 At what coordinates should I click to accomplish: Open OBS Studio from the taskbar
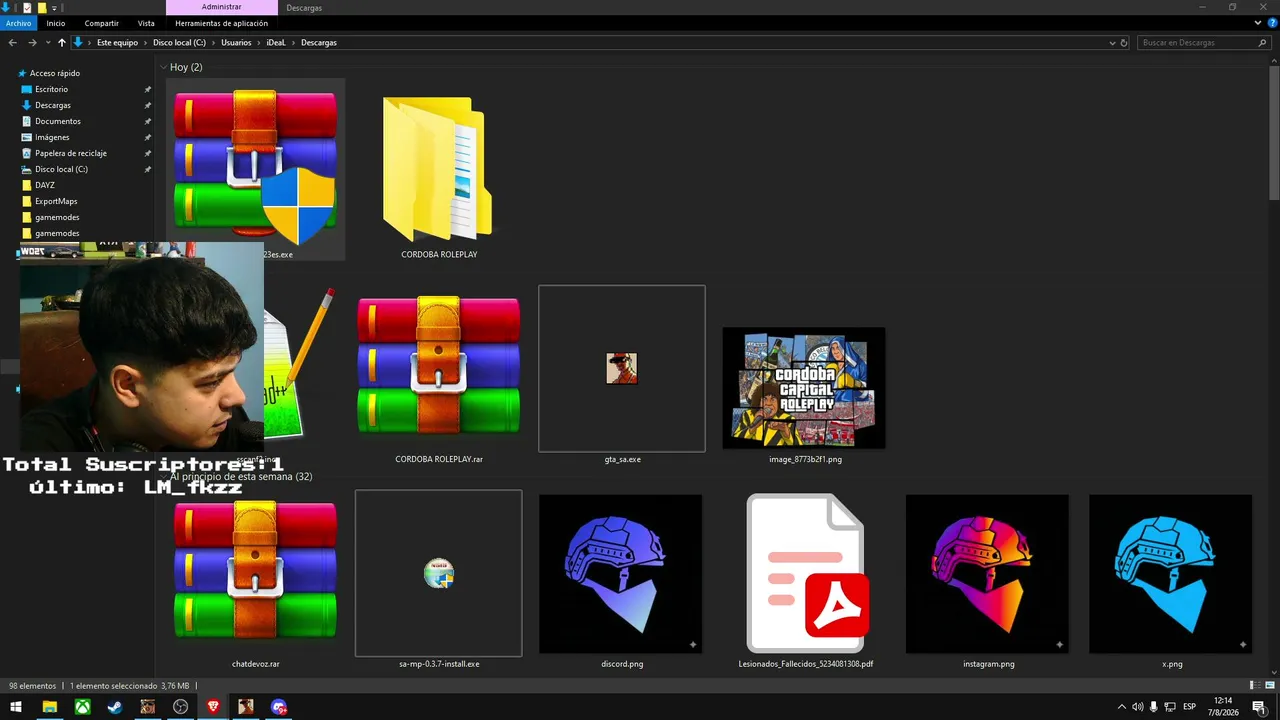pos(180,707)
